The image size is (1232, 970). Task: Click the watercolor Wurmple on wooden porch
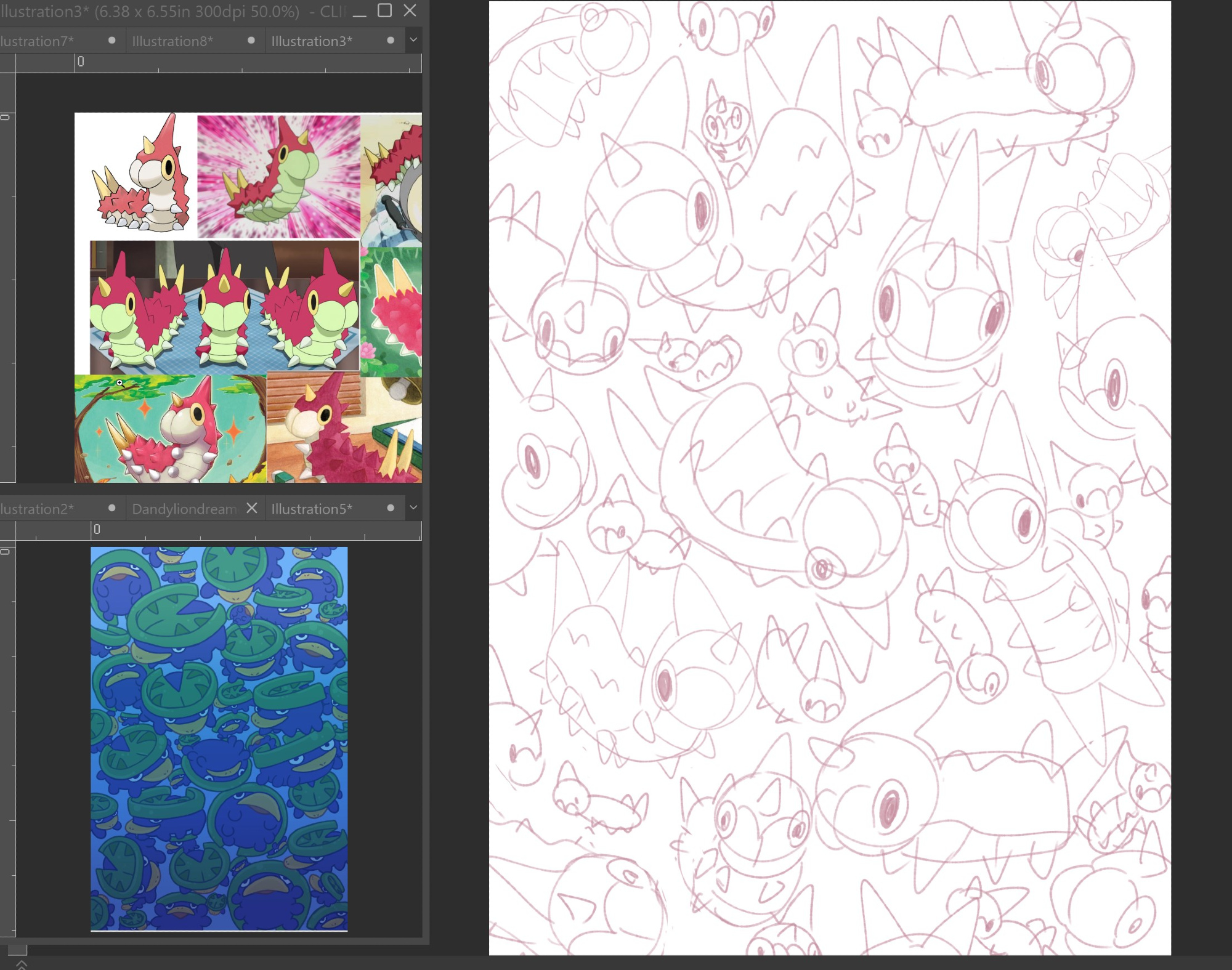coord(344,429)
